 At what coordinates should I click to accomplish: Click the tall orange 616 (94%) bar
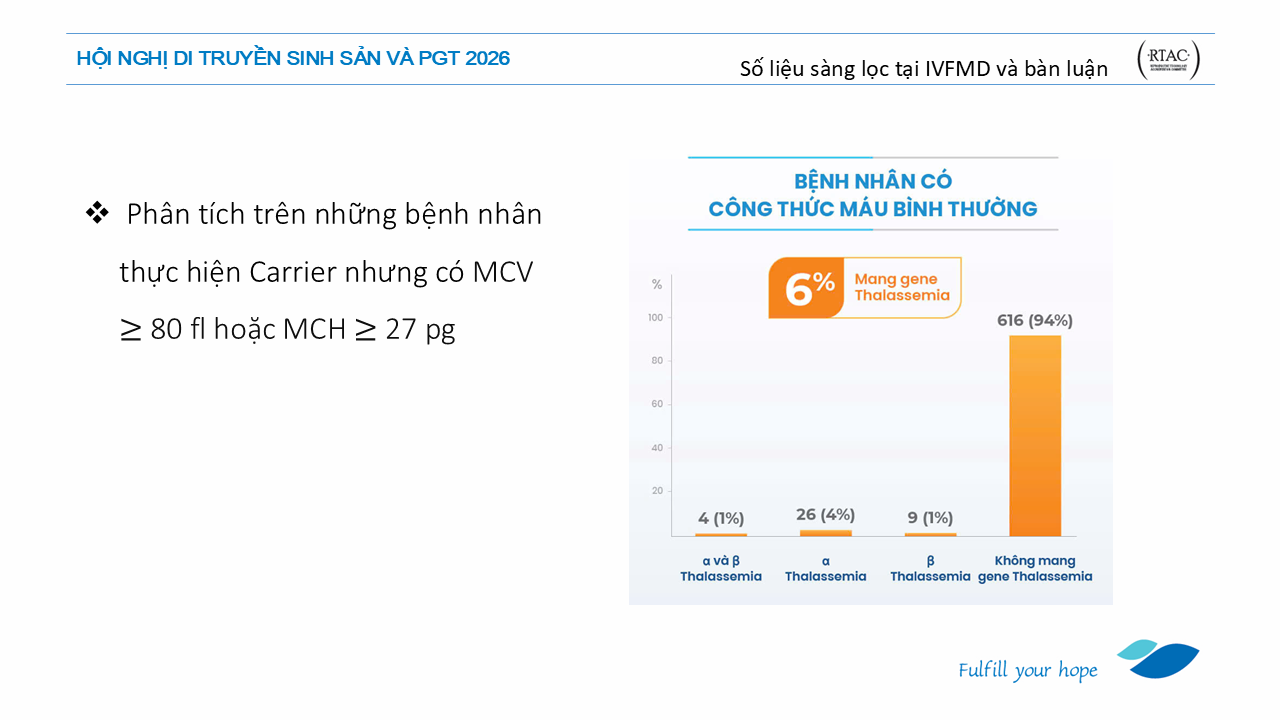tap(1034, 435)
